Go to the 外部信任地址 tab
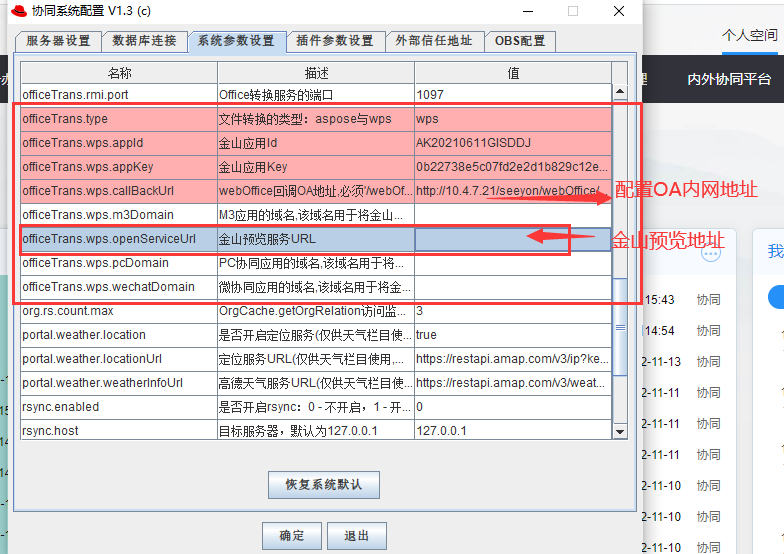 pos(434,41)
